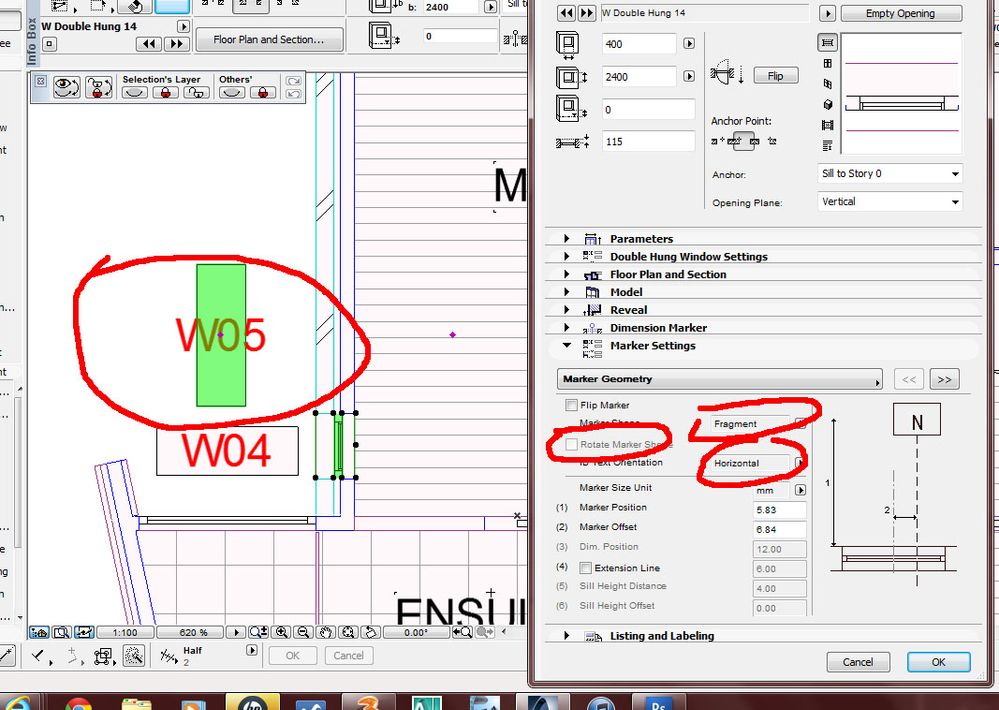Hide Selection's Layer using its eye button
Viewport: 999px width, 710px height.
pyautogui.click(x=134, y=92)
